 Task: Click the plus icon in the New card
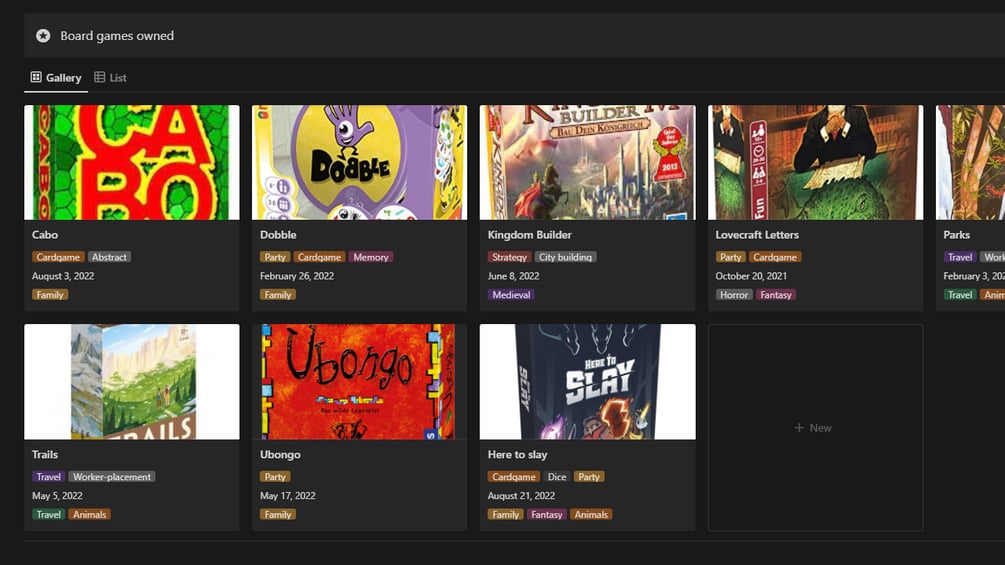[799, 427]
